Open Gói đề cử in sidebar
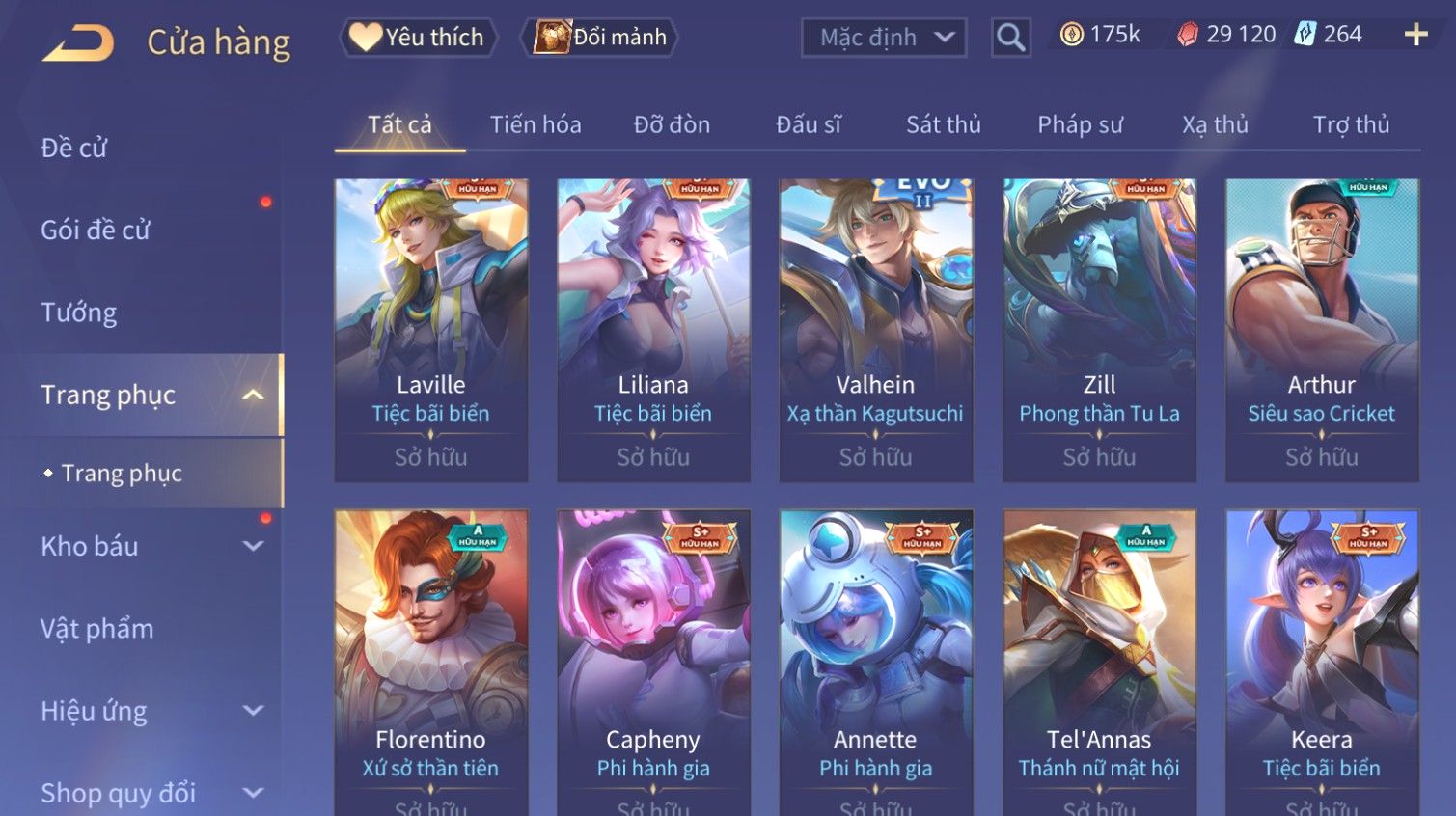1456x816 pixels. pos(96,230)
